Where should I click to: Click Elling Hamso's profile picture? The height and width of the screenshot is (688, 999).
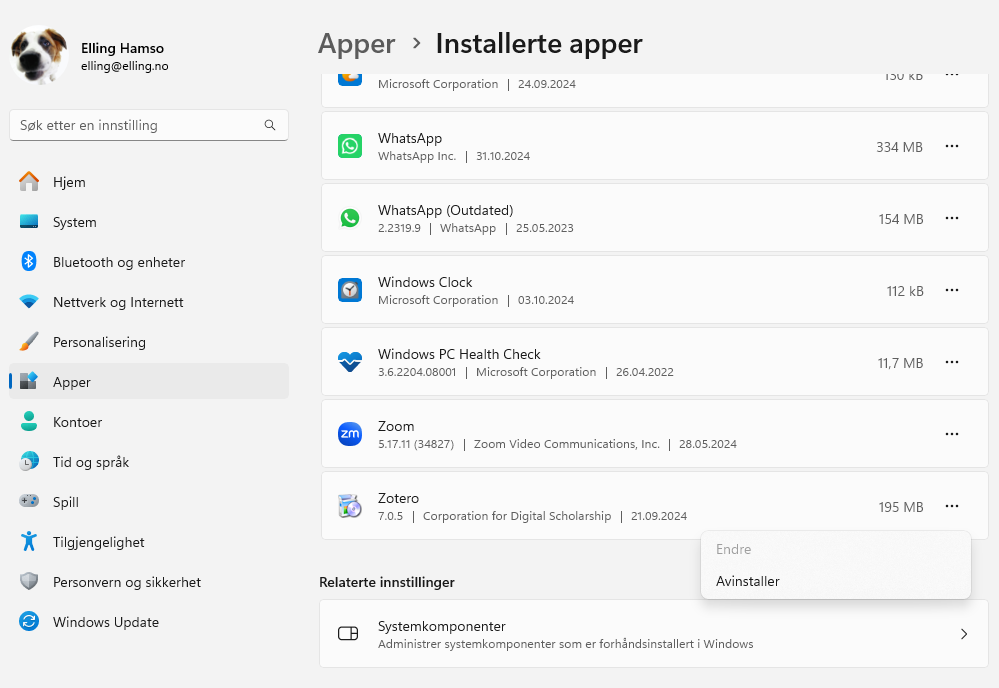[40, 55]
